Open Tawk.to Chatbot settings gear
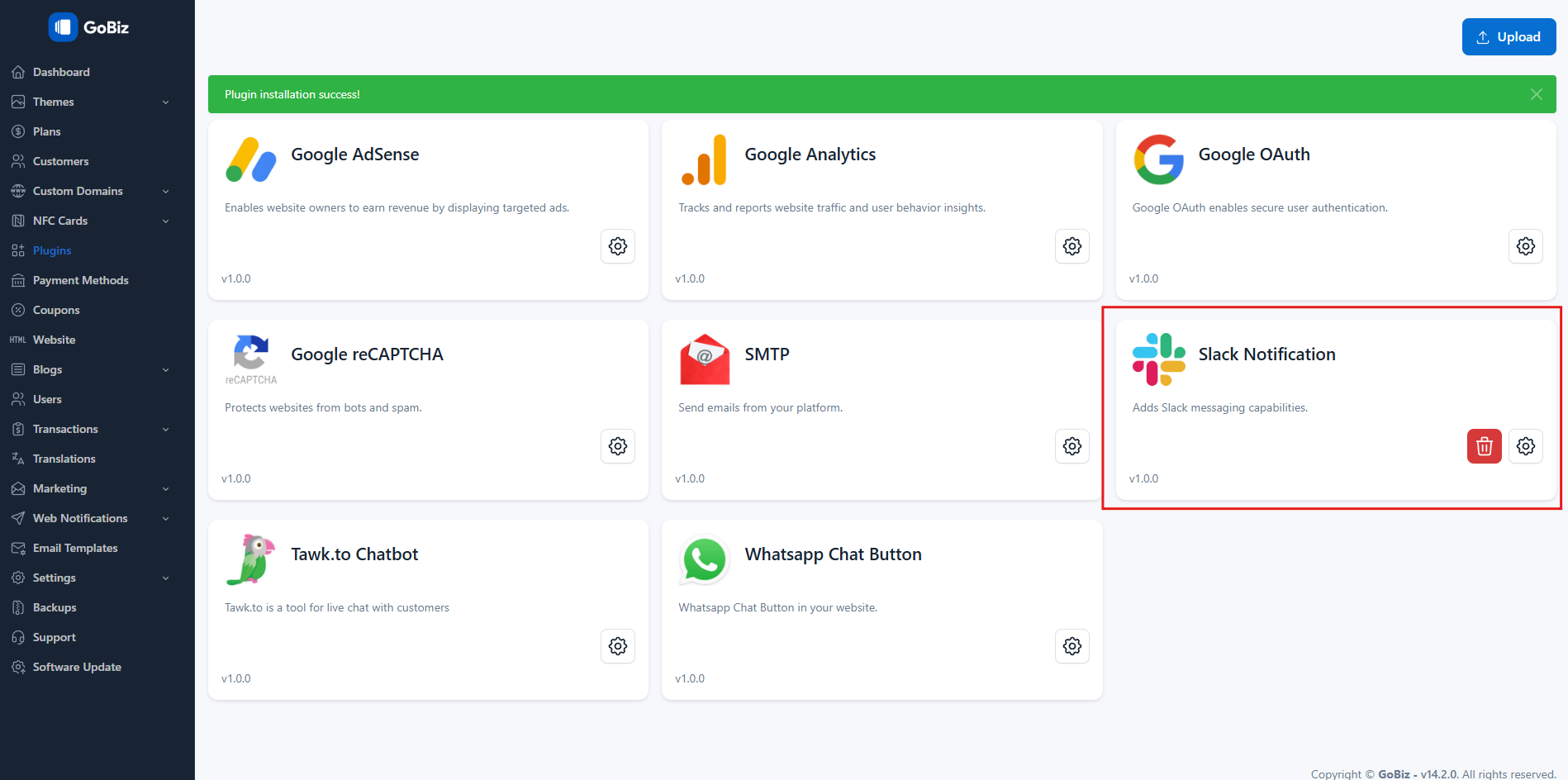The image size is (1568, 780). pos(617,646)
